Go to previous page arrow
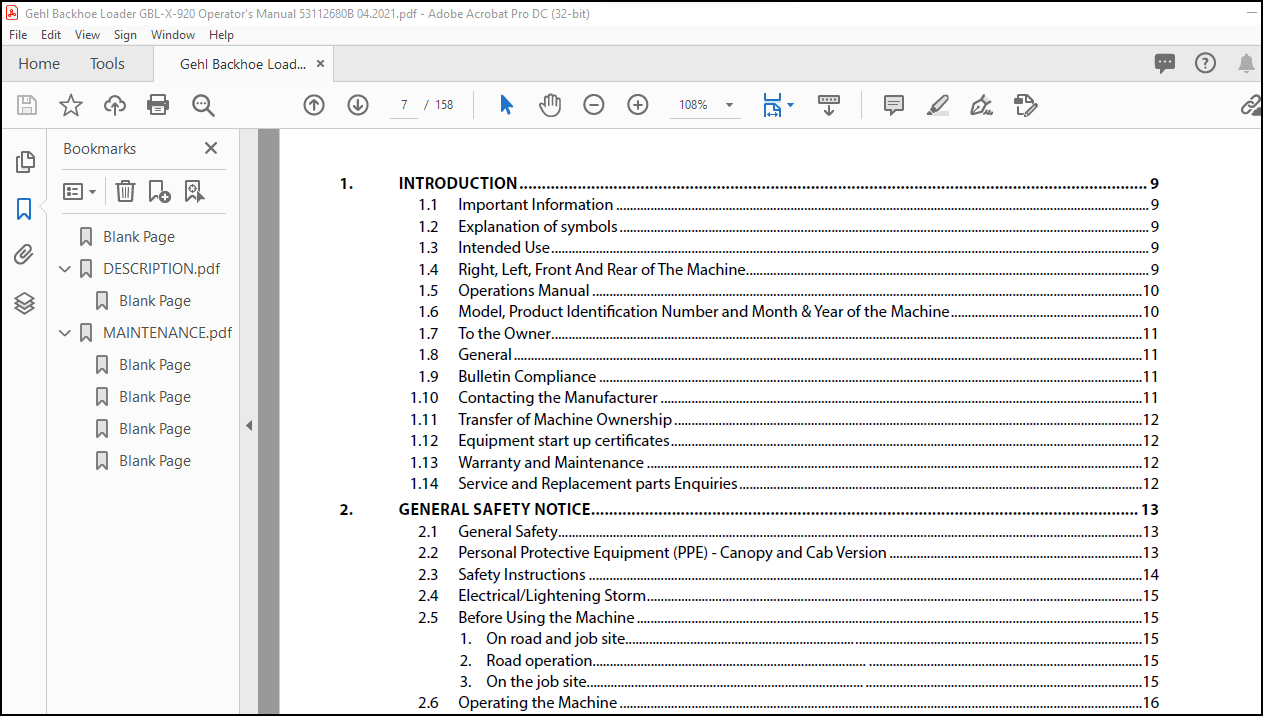1263x716 pixels. [x=314, y=105]
